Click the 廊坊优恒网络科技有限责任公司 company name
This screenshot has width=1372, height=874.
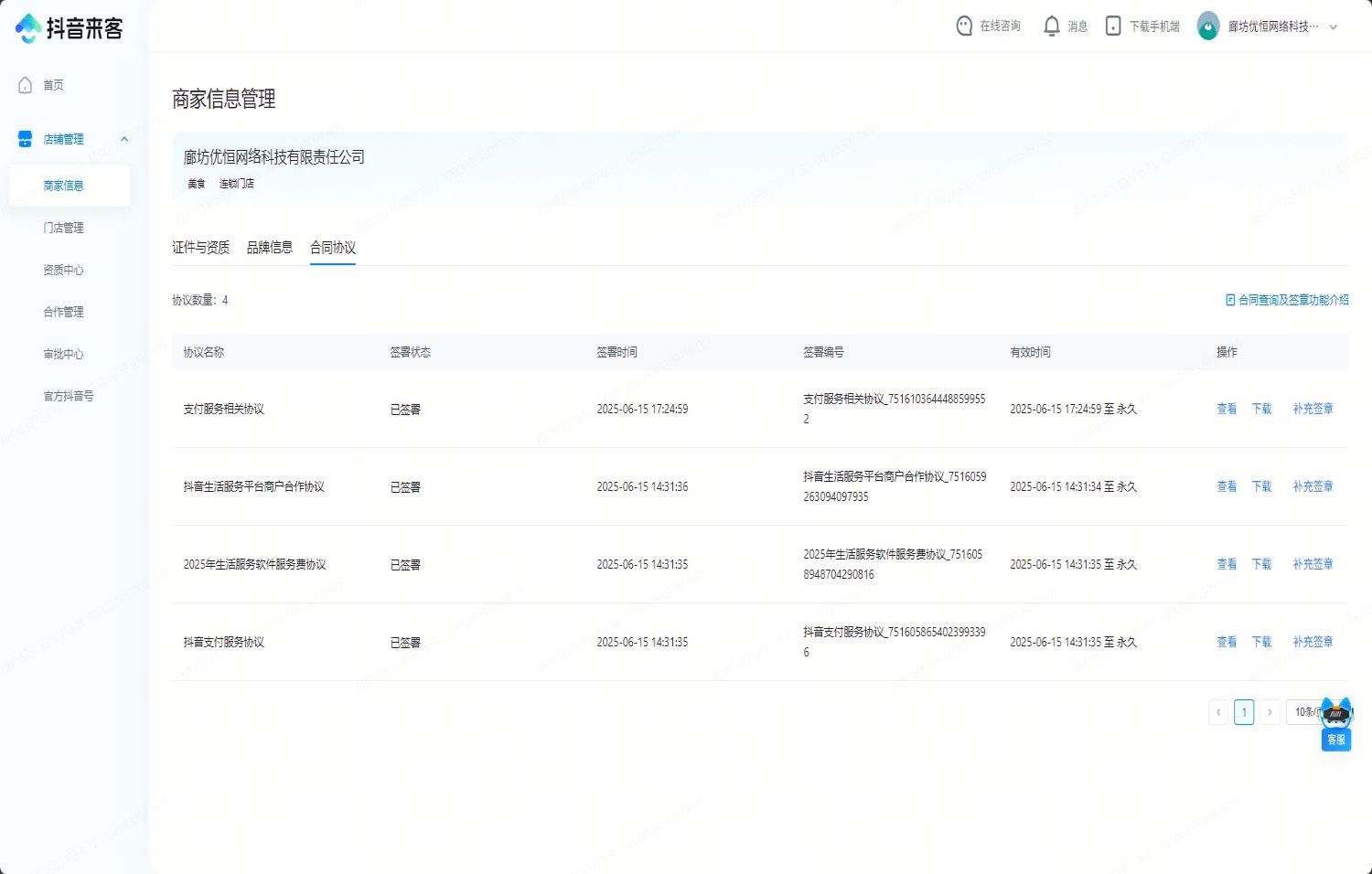point(274,157)
